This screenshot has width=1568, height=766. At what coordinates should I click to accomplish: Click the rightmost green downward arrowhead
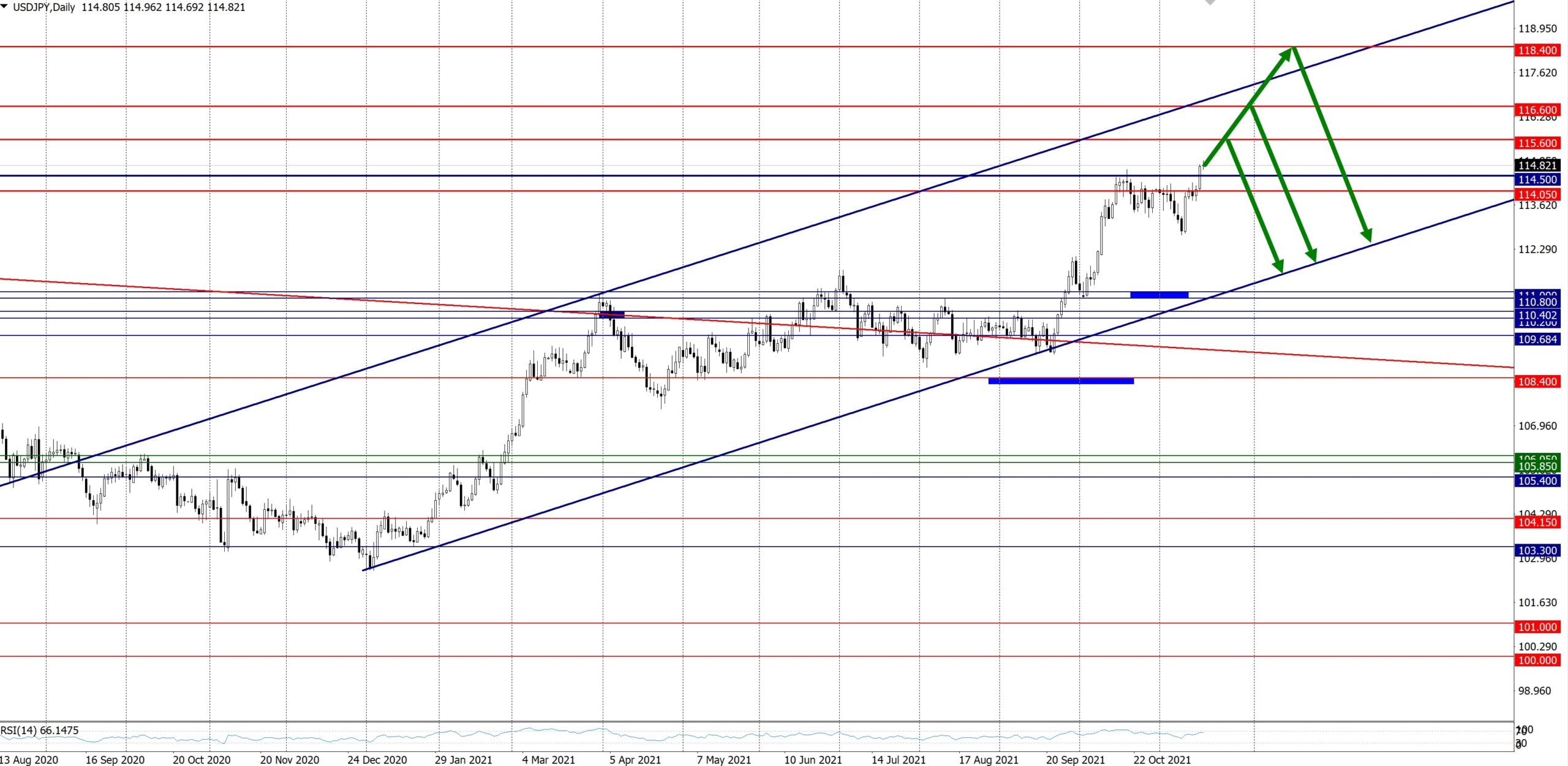tap(1366, 234)
